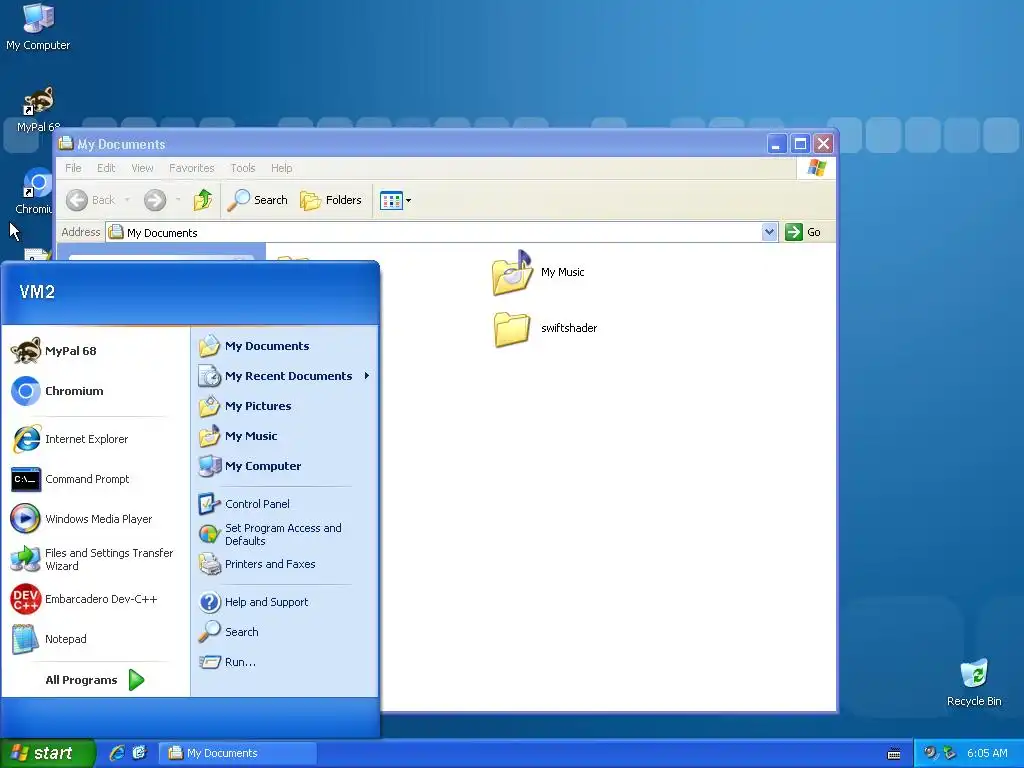Open My Music in Start menu
Image resolution: width=1024 pixels, height=768 pixels.
(x=284, y=436)
